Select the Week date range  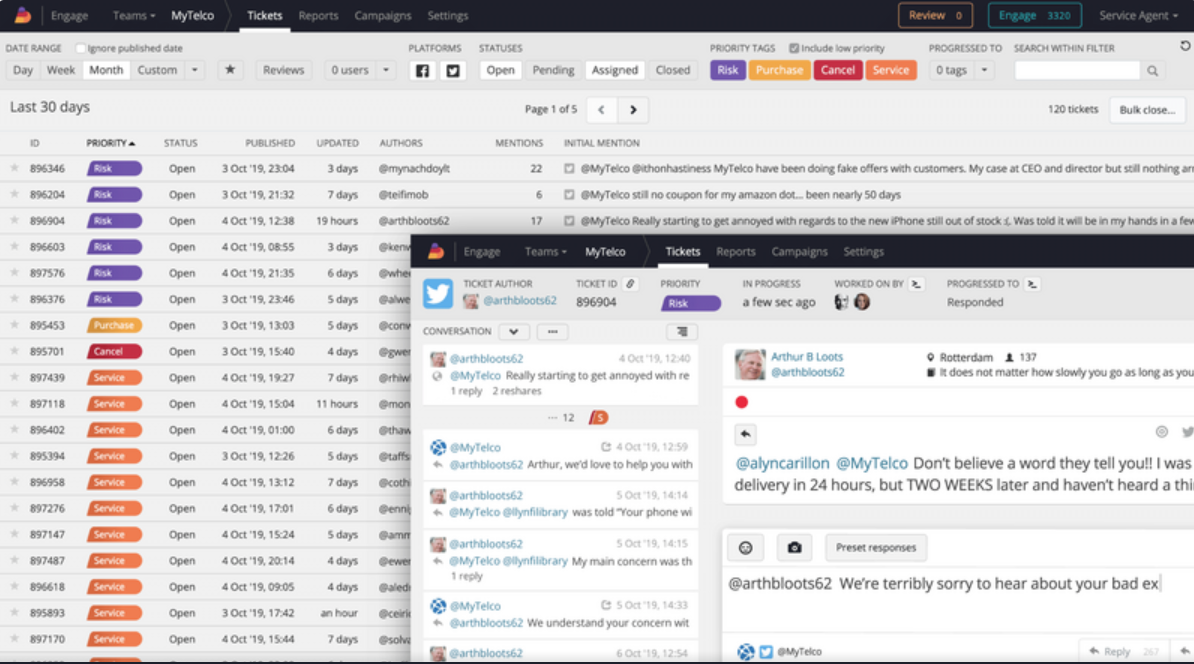pos(61,70)
